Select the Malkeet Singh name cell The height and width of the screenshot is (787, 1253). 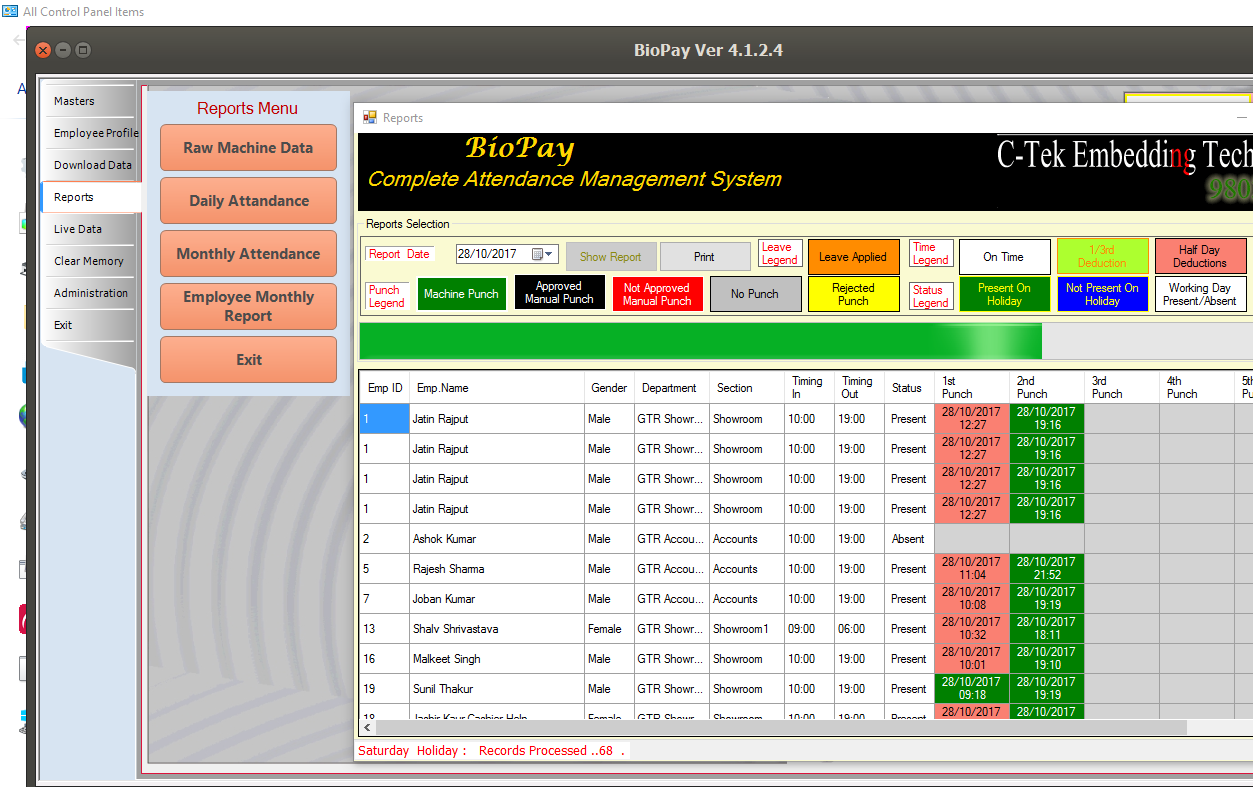(497, 659)
